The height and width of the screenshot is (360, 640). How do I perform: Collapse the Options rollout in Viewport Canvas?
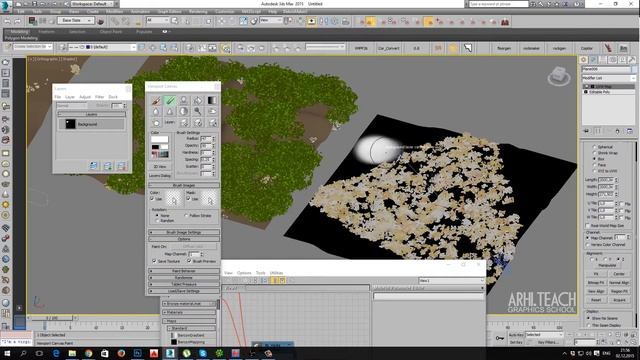click(184, 239)
